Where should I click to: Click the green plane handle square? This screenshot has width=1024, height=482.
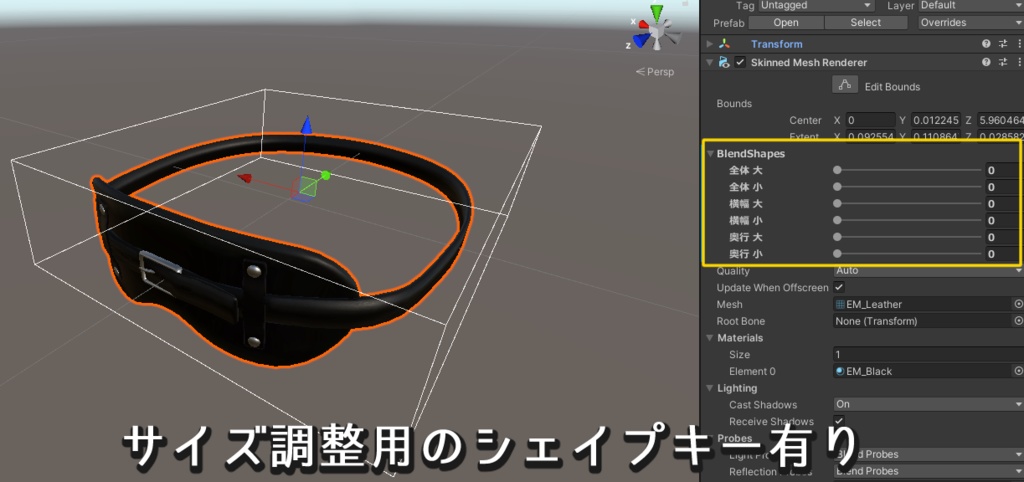click(309, 188)
